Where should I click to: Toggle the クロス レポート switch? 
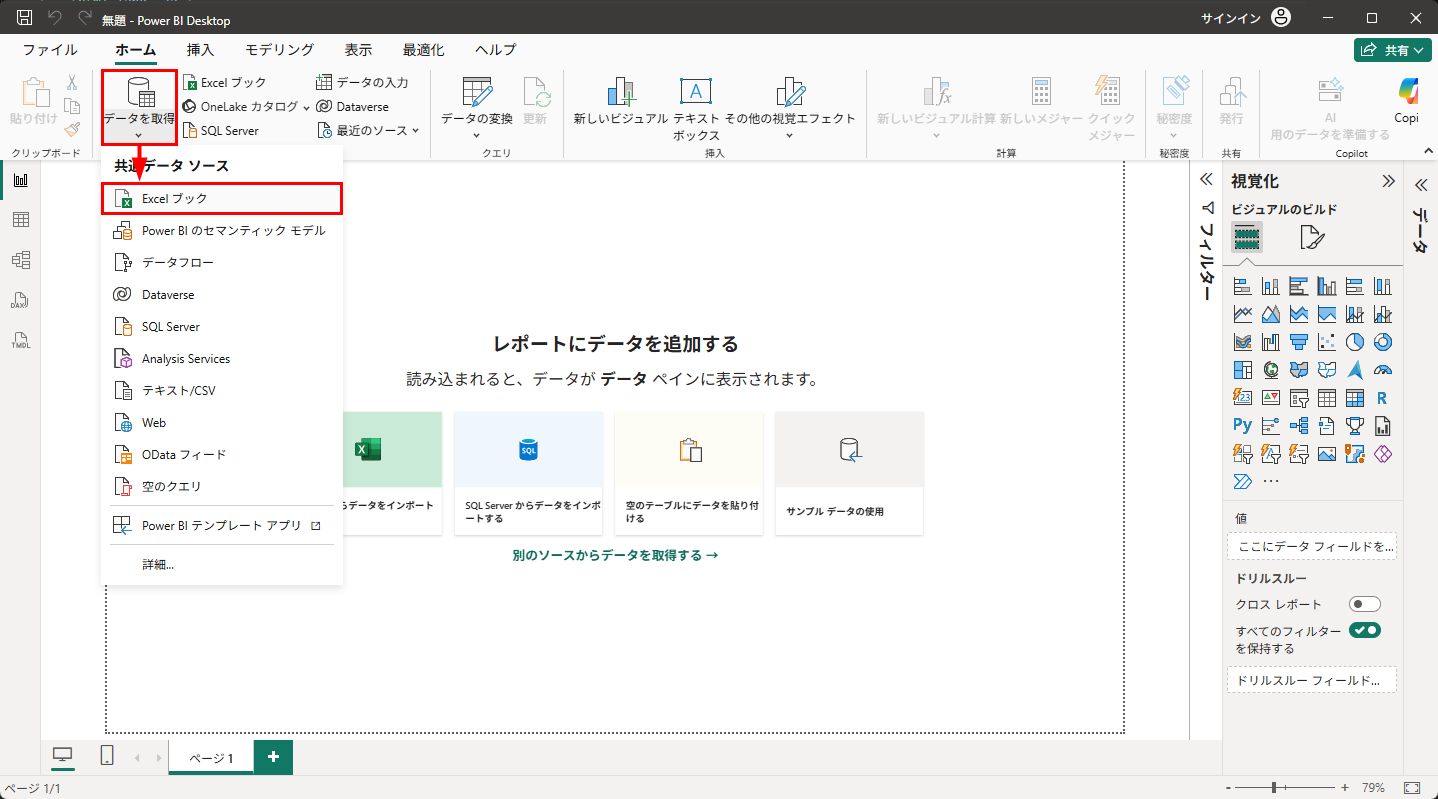1365,604
